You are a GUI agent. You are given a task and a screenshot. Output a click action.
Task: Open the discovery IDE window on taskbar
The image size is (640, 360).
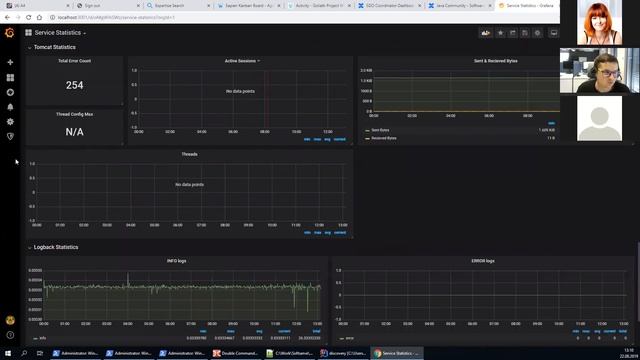tap(343, 353)
